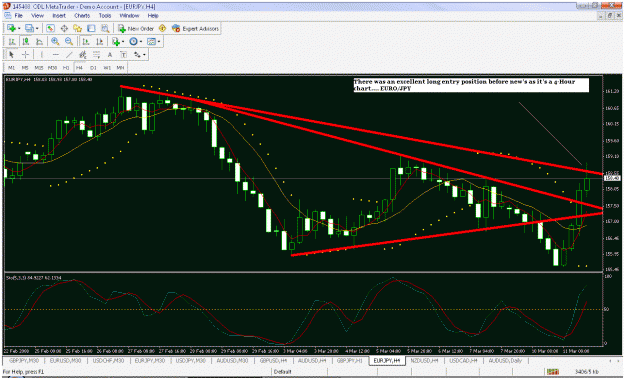Switch to the GBPJPY,H1 chart tab

point(349,360)
